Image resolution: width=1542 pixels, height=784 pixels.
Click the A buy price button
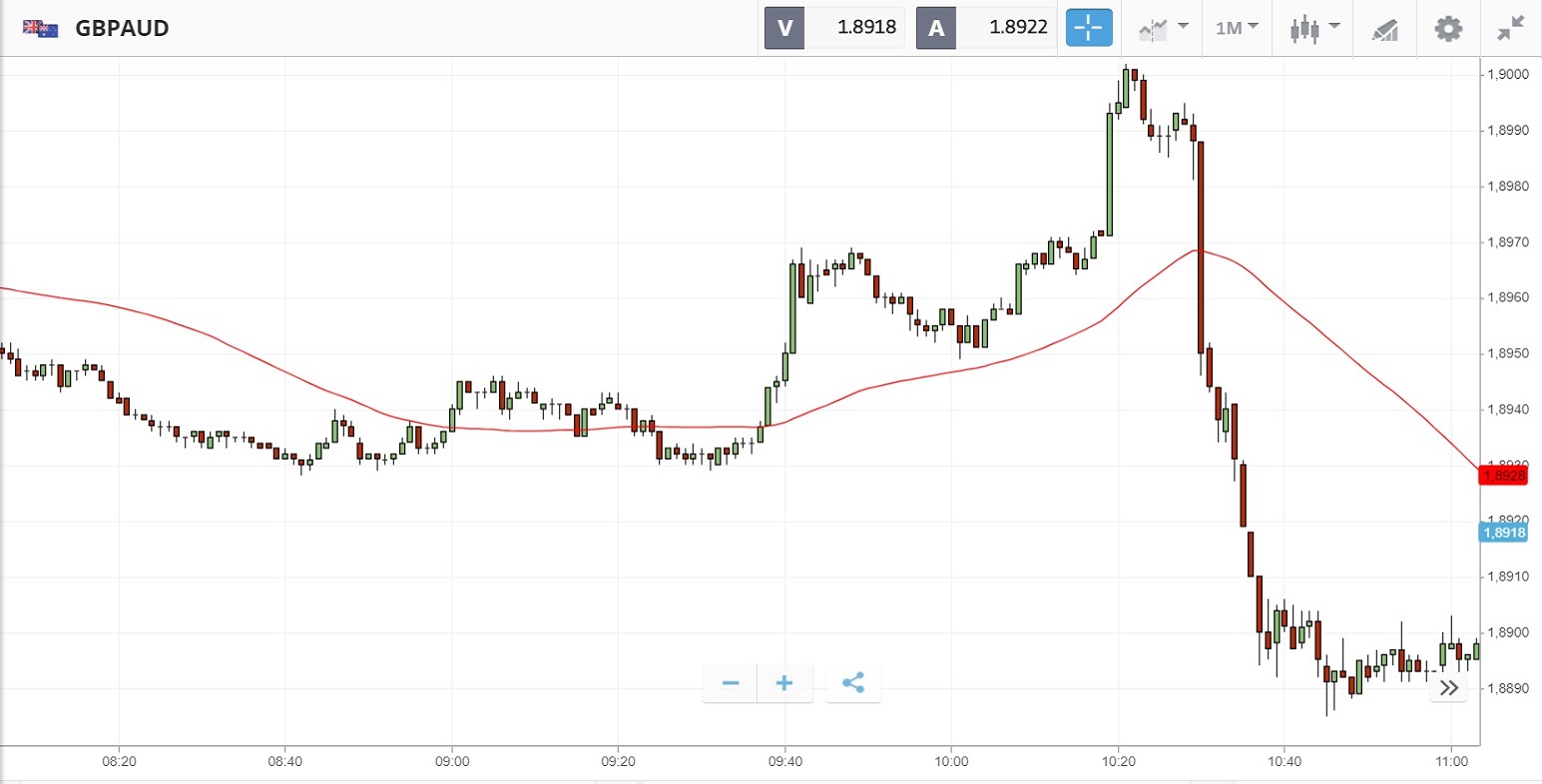[986, 28]
